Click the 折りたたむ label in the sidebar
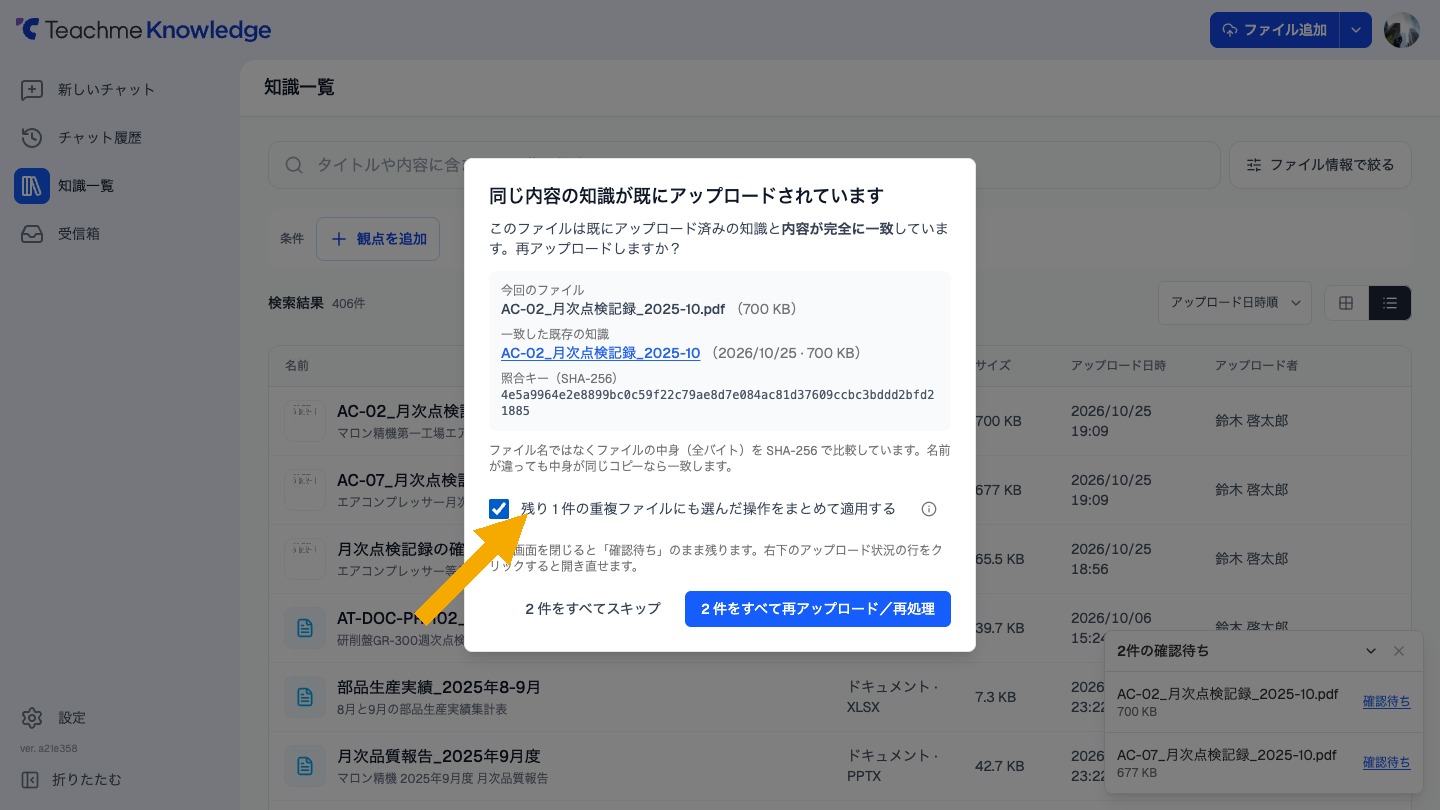The image size is (1440, 810). click(87, 780)
